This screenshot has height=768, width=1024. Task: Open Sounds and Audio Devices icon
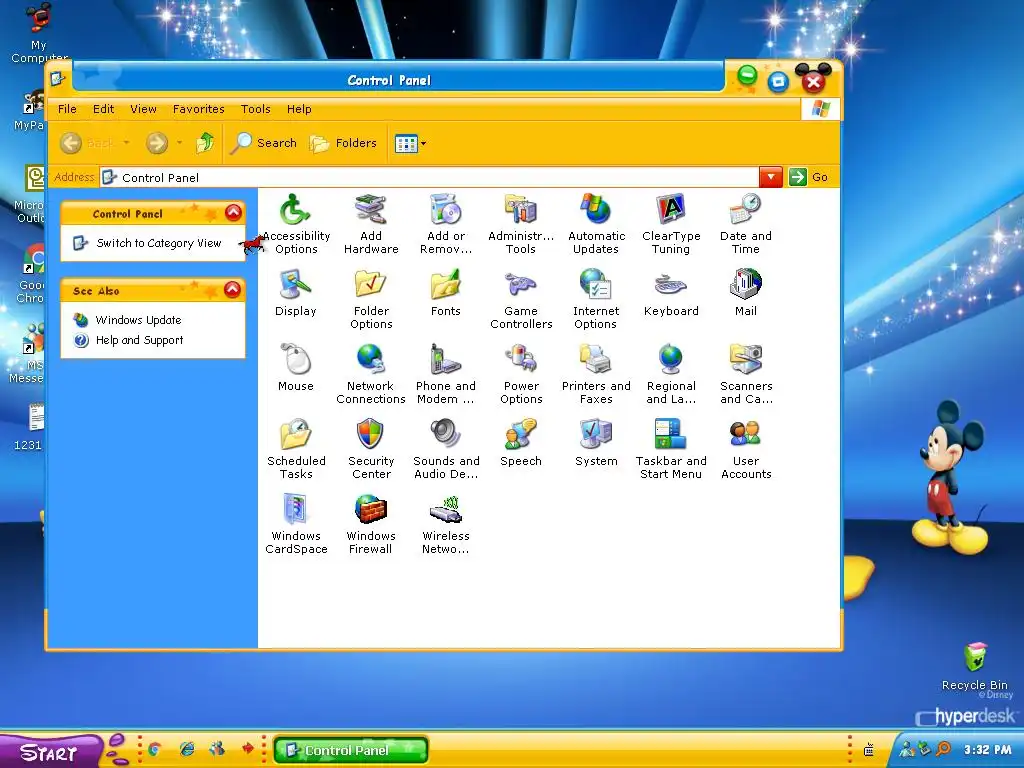(x=446, y=449)
